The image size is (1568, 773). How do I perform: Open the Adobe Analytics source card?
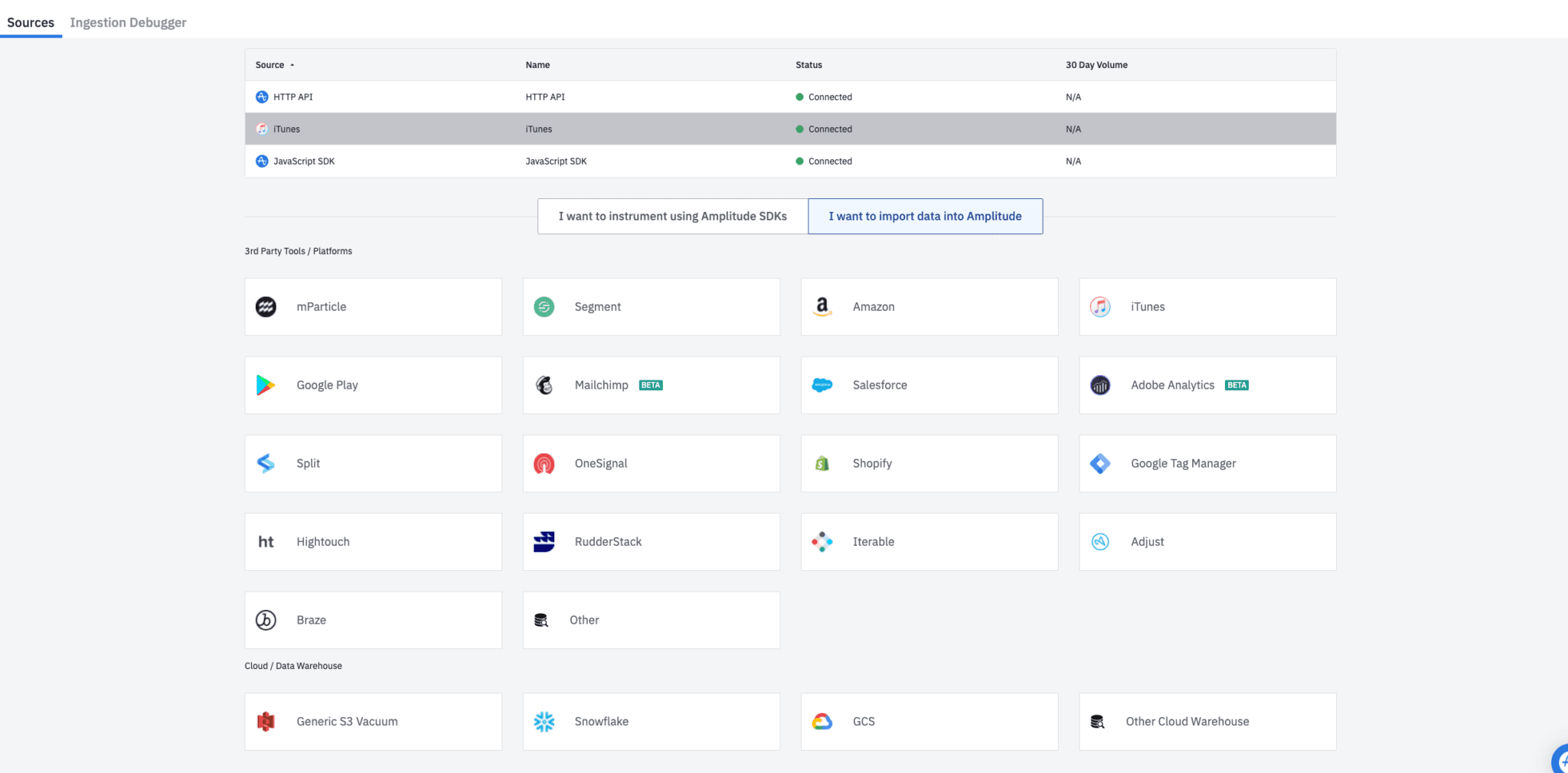click(x=1207, y=385)
